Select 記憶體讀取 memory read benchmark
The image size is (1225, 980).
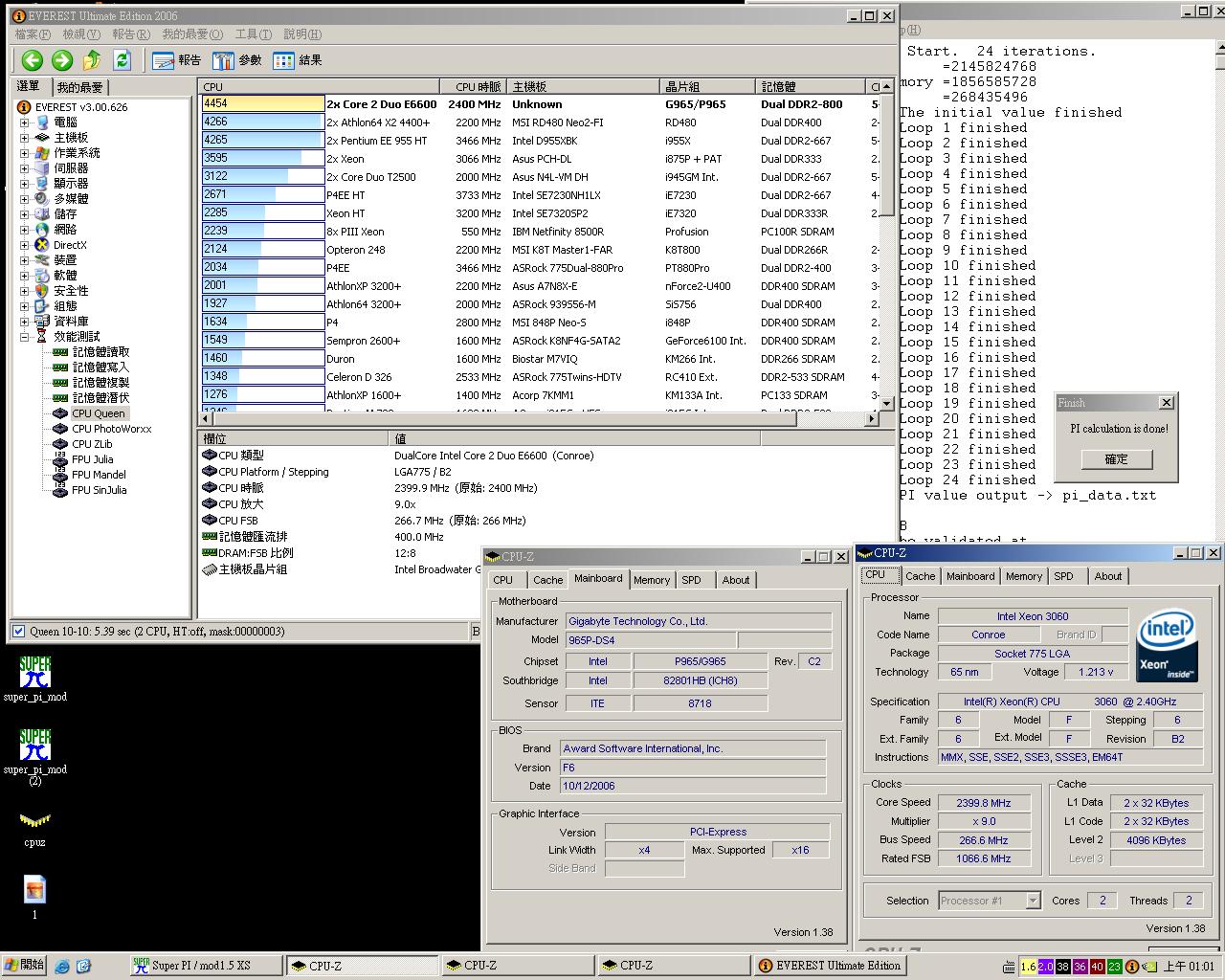click(91, 352)
